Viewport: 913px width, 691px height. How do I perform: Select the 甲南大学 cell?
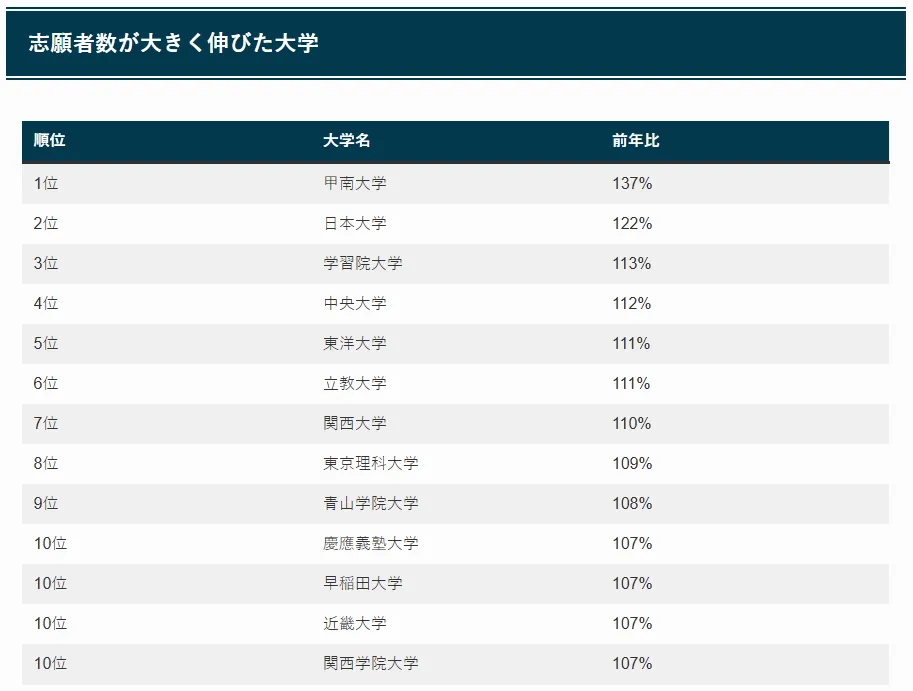coord(355,183)
